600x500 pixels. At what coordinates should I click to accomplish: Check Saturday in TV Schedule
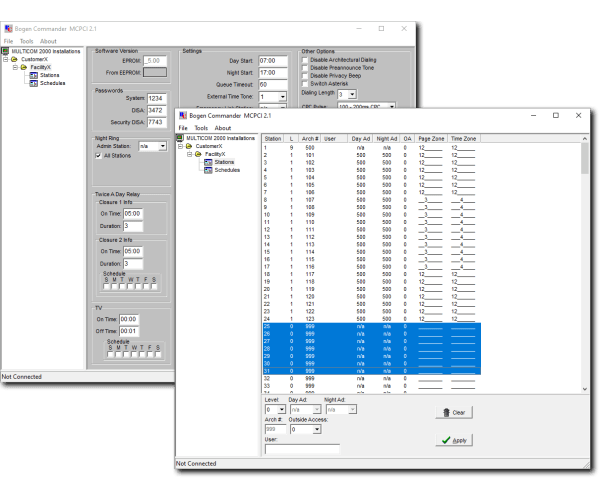click(158, 355)
